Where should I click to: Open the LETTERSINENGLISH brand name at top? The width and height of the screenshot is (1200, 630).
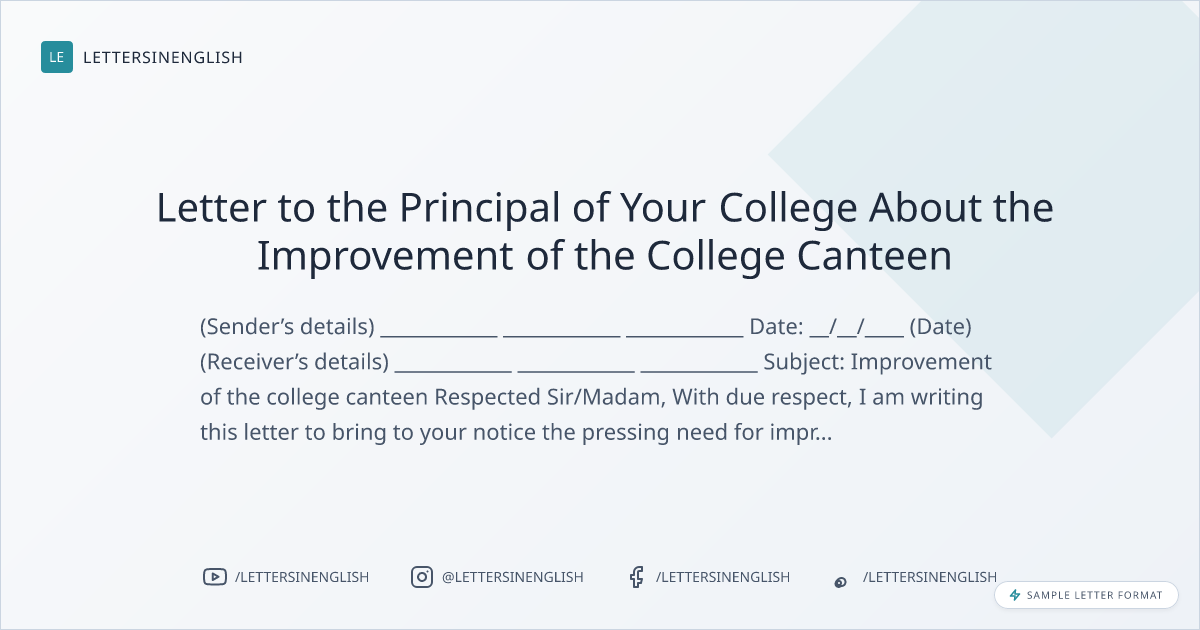coord(163,57)
